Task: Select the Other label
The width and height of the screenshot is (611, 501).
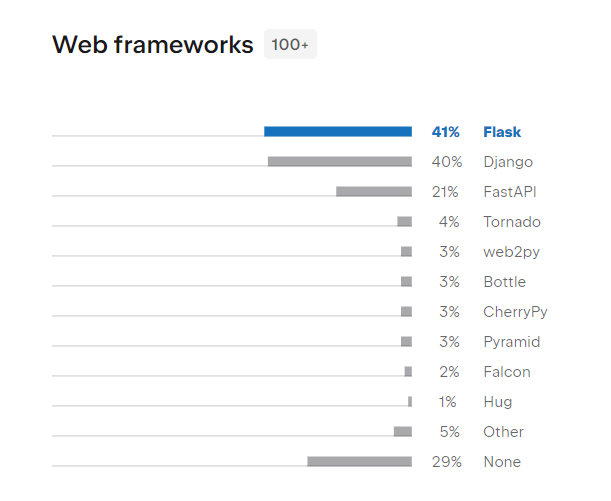Action: pyautogui.click(x=503, y=432)
